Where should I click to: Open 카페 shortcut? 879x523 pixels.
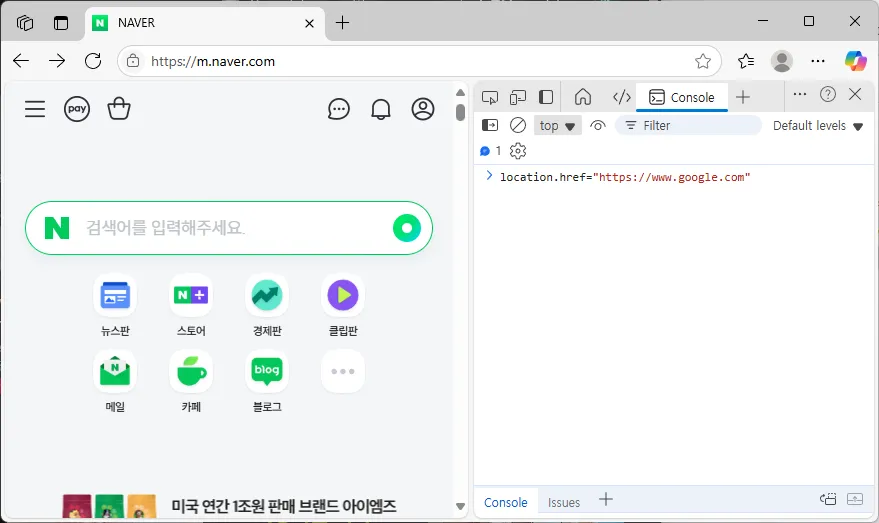point(191,382)
